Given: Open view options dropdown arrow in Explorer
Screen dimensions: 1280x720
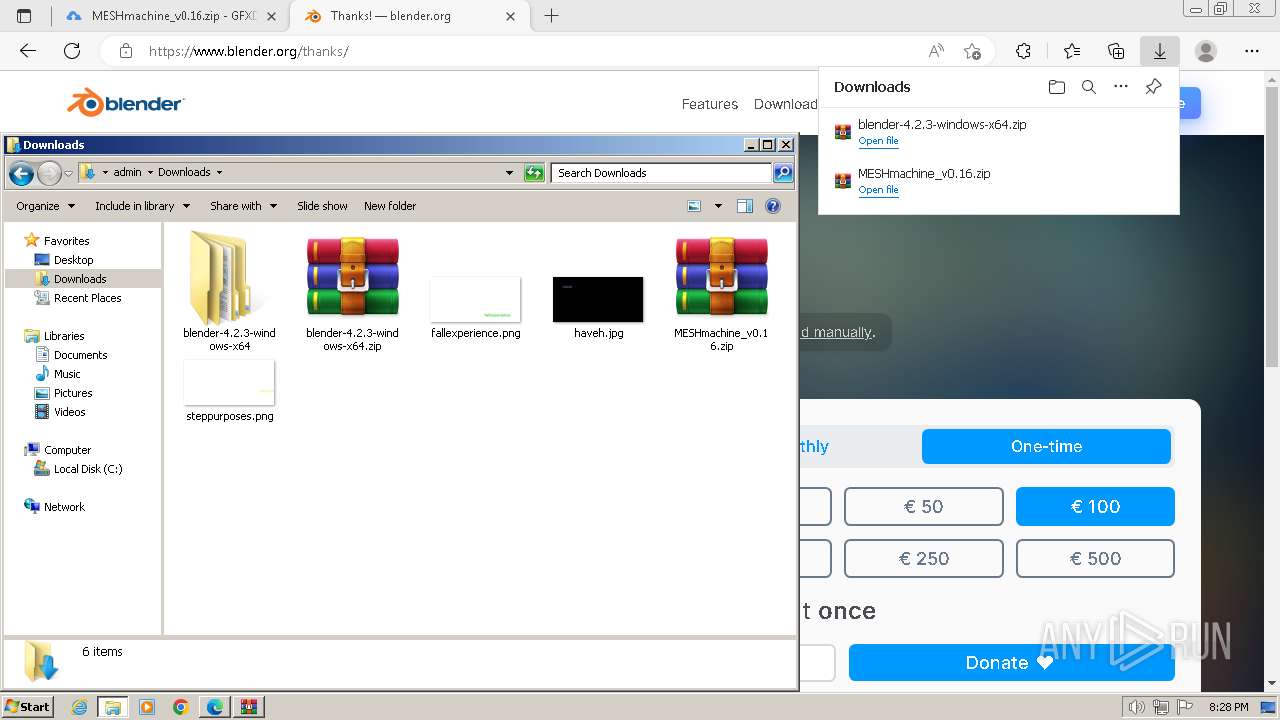Looking at the screenshot, I should 718,206.
